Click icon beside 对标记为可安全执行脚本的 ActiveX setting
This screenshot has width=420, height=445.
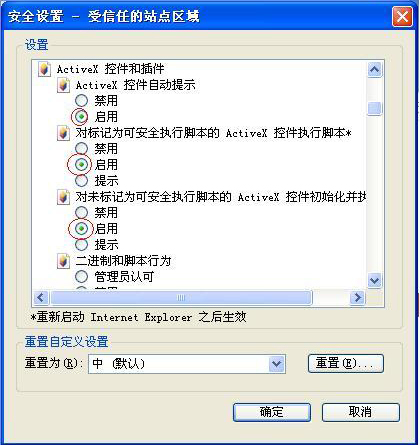63,133
